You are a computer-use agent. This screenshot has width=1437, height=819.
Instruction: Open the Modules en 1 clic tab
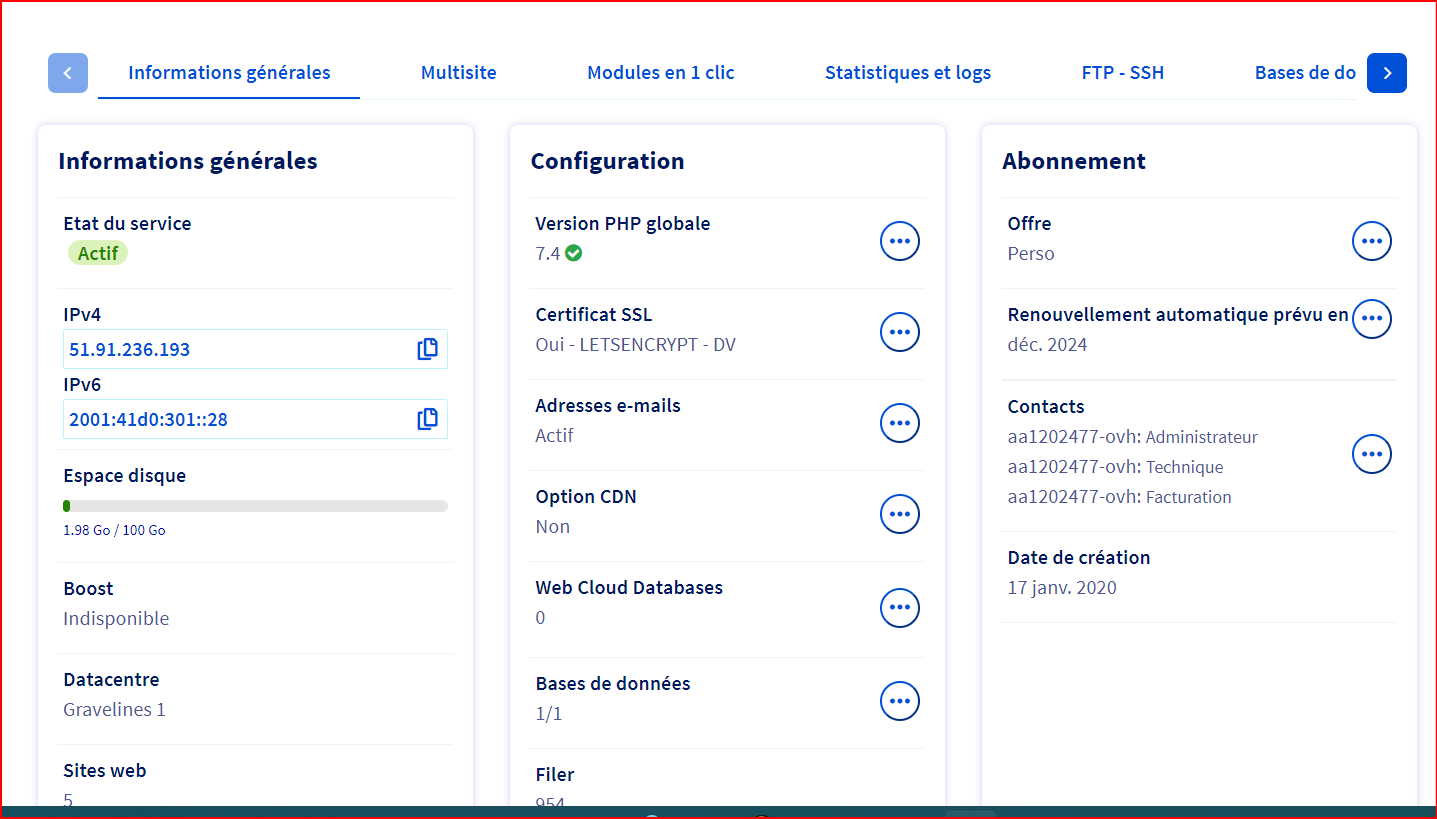(x=660, y=73)
